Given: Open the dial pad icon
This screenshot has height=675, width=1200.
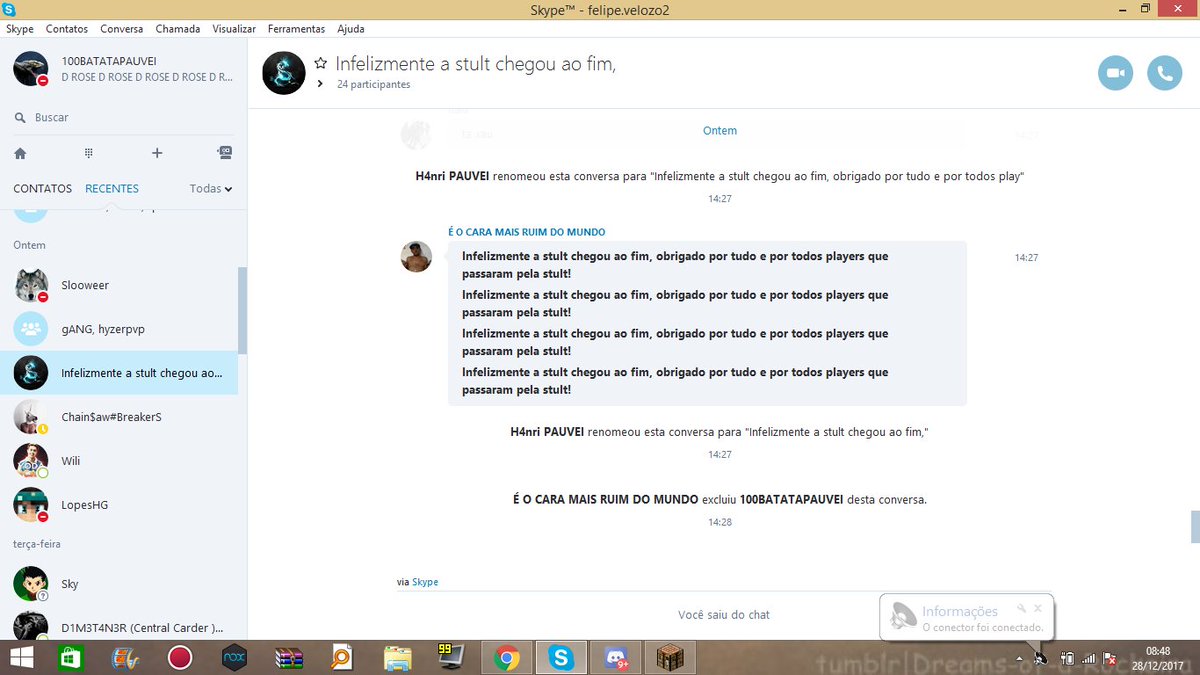Looking at the screenshot, I should coord(88,153).
